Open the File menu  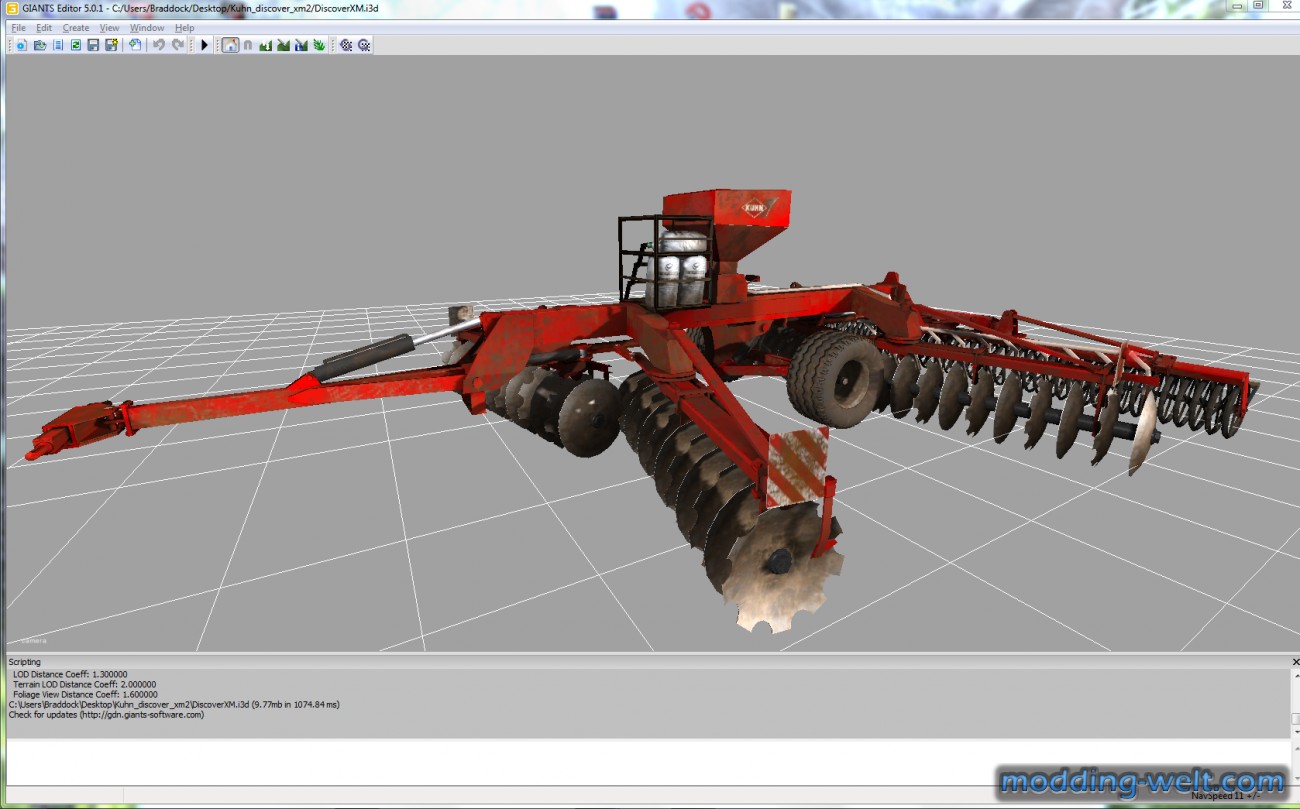pyautogui.click(x=19, y=28)
